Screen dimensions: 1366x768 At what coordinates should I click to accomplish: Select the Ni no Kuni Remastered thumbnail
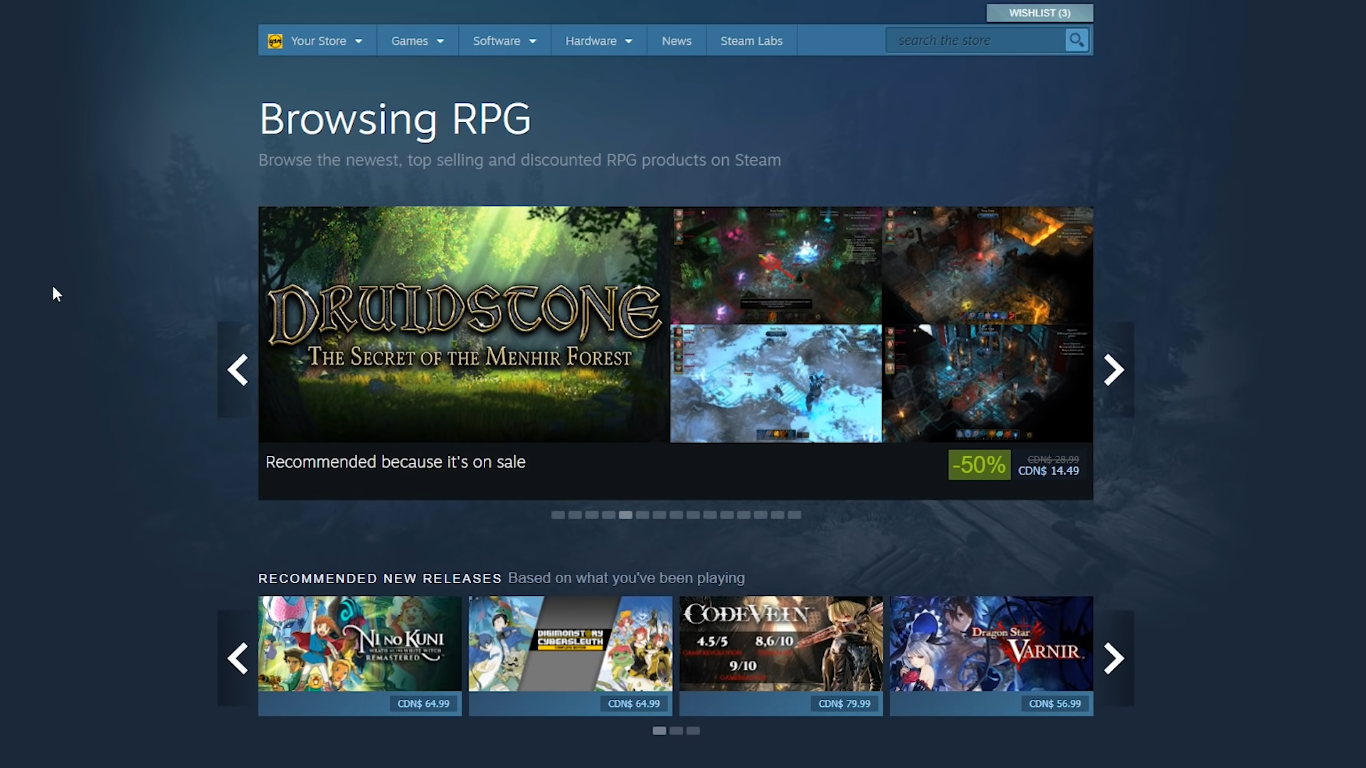[x=360, y=643]
